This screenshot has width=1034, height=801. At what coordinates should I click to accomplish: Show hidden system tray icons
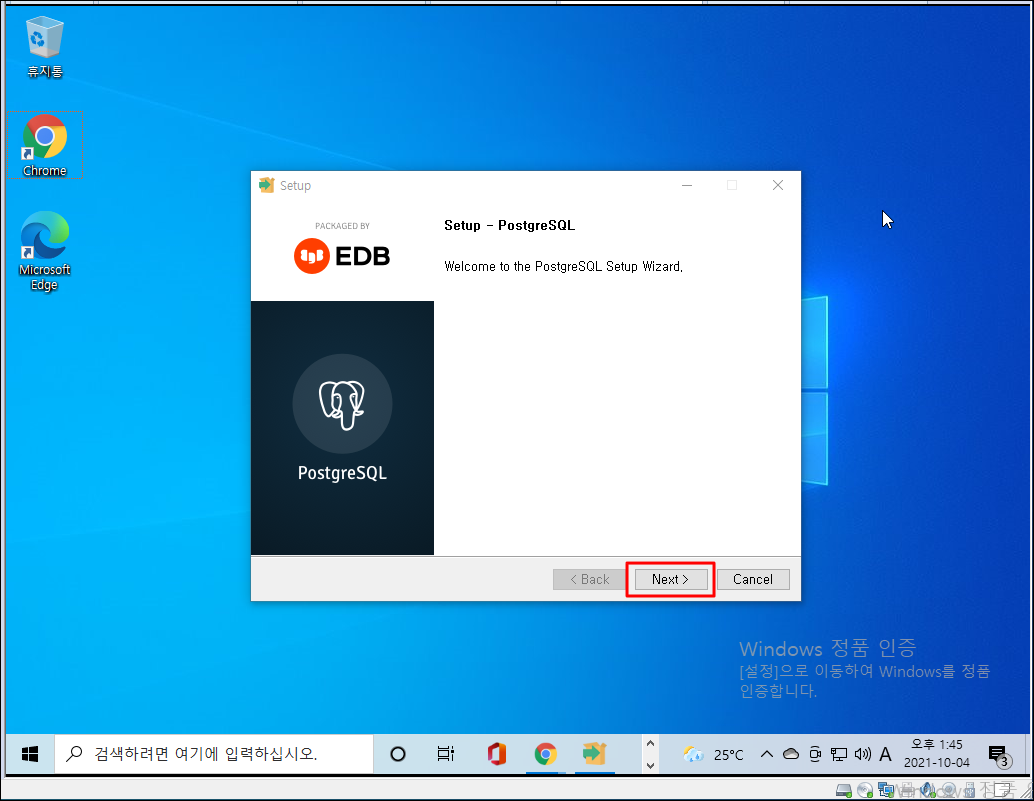[x=766, y=754]
